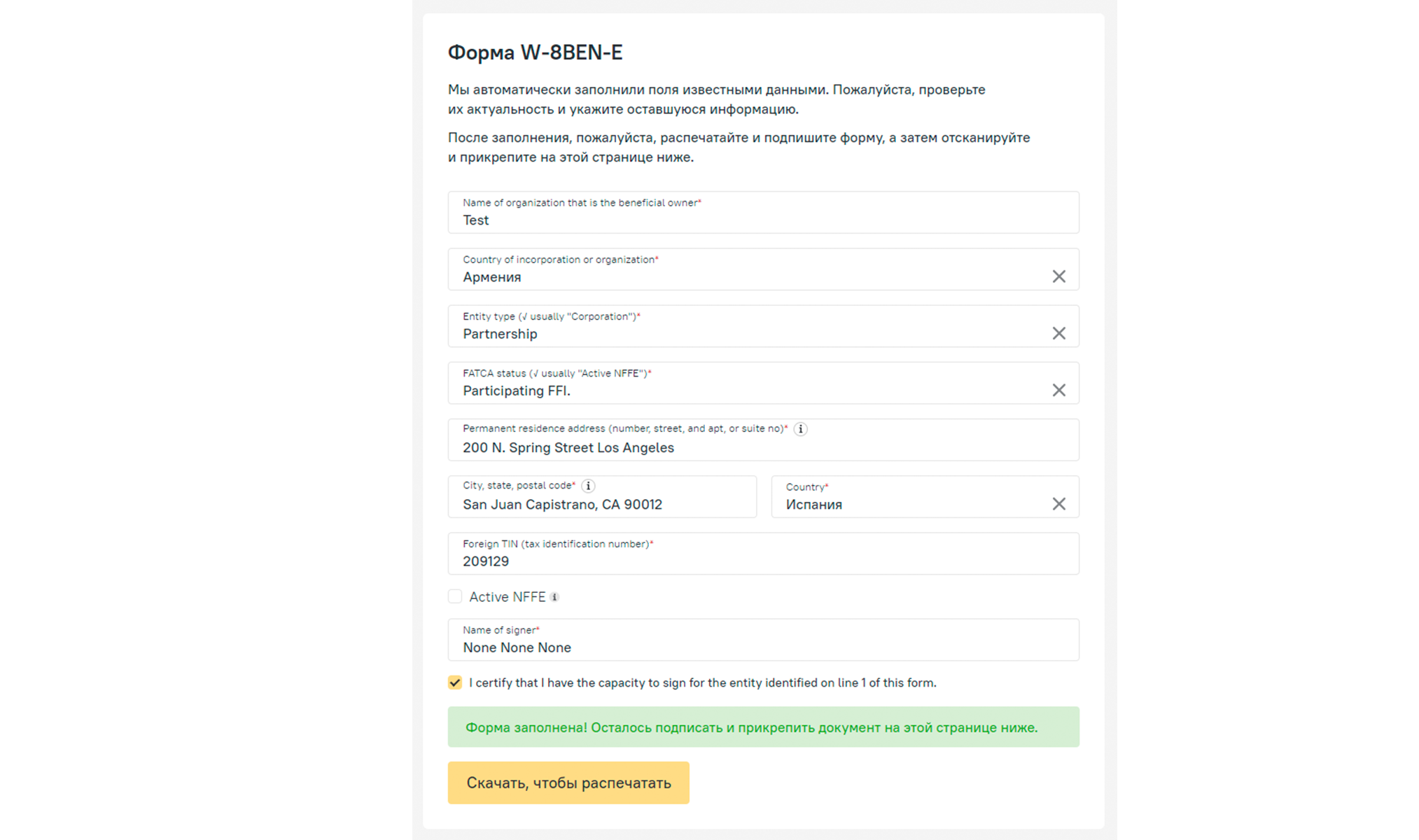The height and width of the screenshot is (840, 1419).
Task: Edit the Foreign TIN field
Action: point(763,561)
